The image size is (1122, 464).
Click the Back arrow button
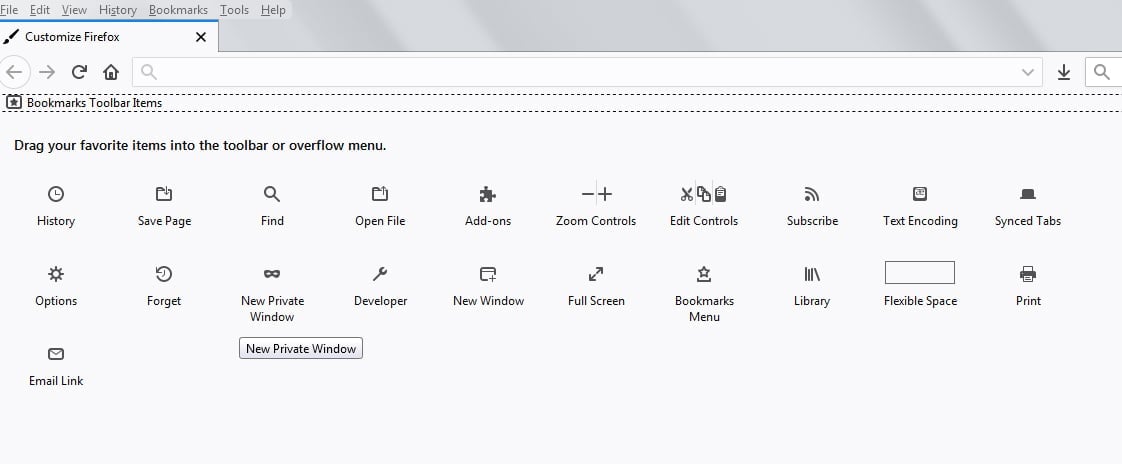point(14,72)
